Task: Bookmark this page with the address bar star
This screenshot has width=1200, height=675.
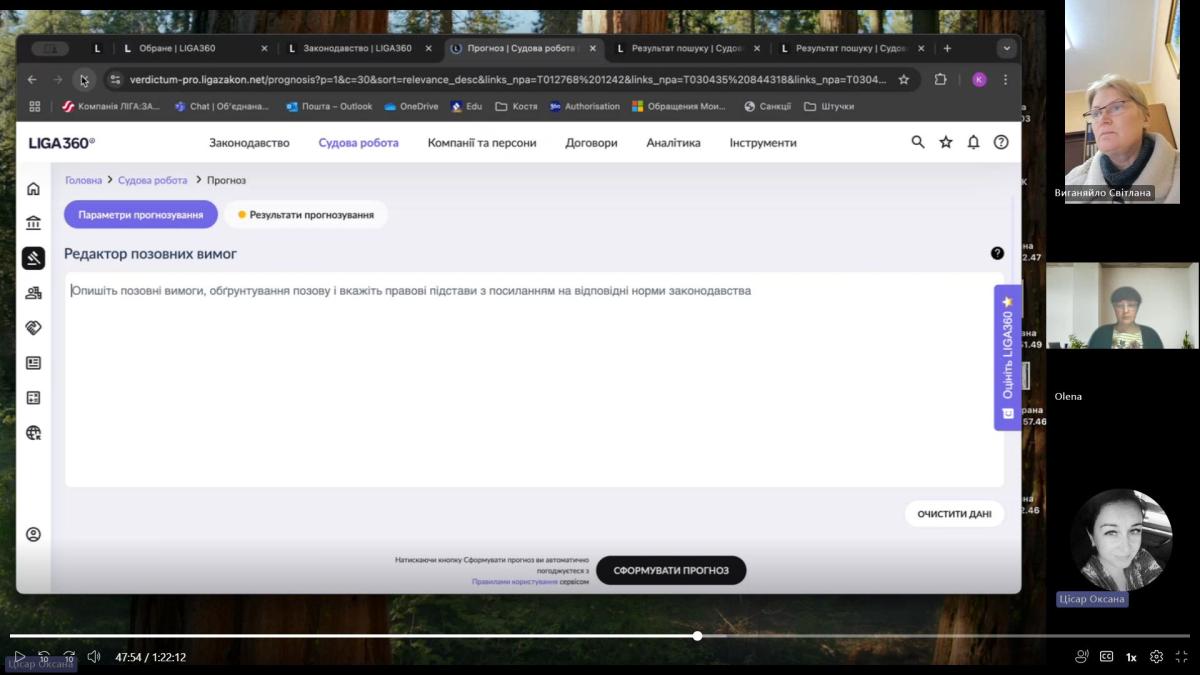Action: click(904, 80)
